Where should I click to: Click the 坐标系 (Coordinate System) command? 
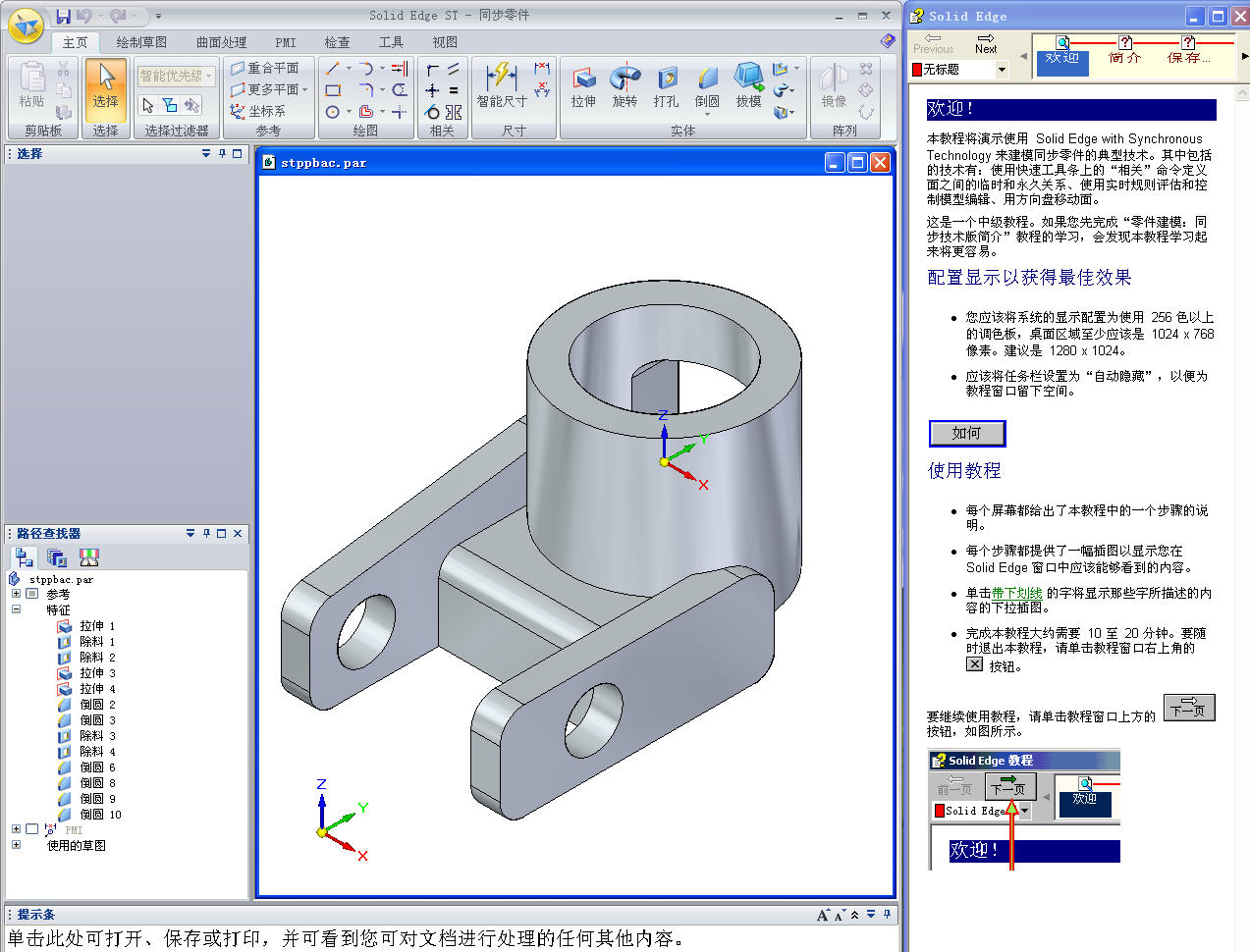click(x=258, y=112)
